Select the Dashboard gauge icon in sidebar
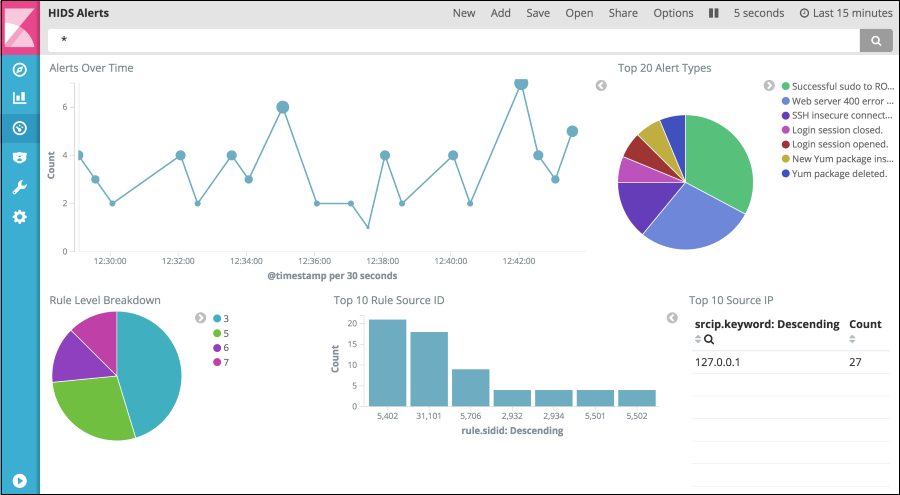 19,128
